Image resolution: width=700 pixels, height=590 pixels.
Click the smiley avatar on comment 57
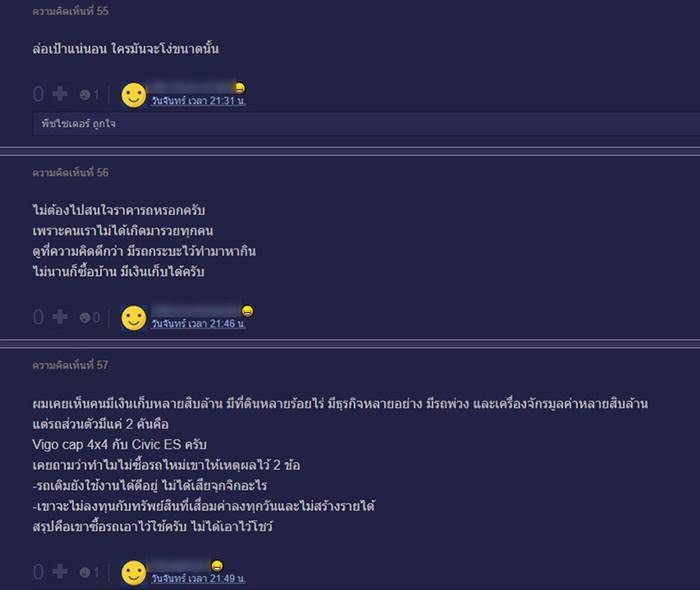(x=133, y=573)
